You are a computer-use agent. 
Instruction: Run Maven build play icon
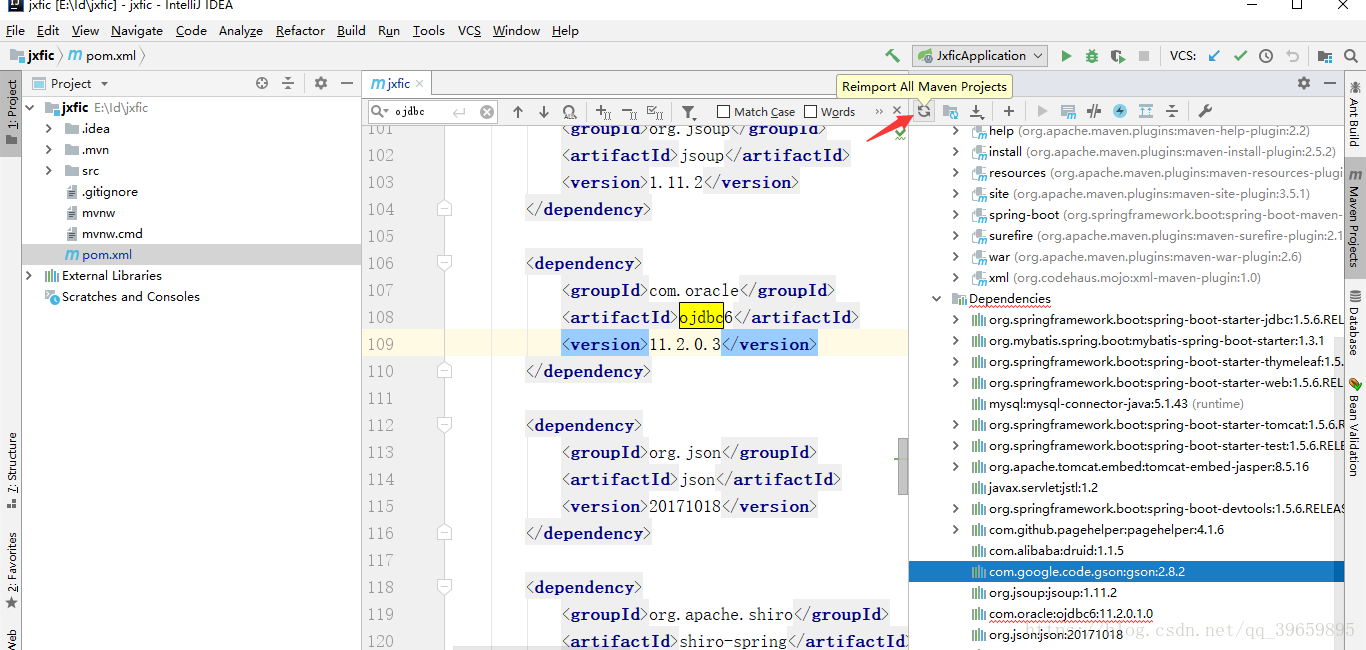[1042, 111]
